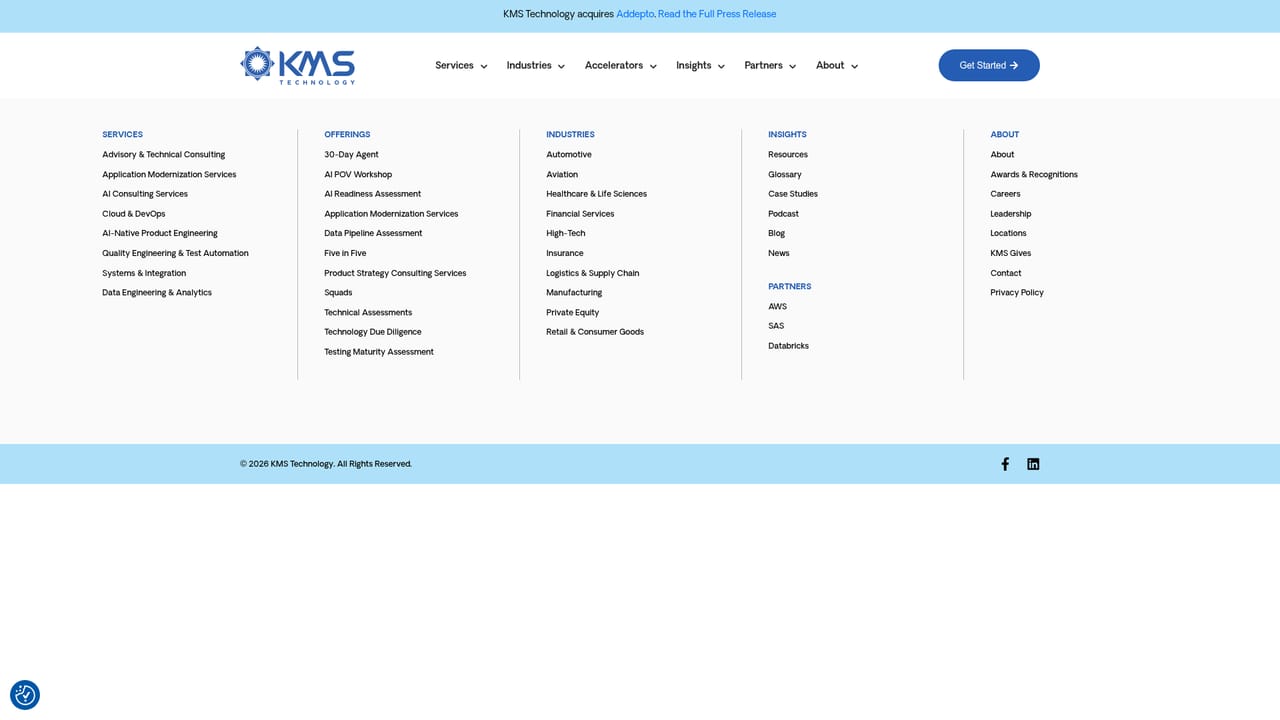Screen dimensions: 1280x720
Task: Open the Facebook page icon
Action: 1005,464
